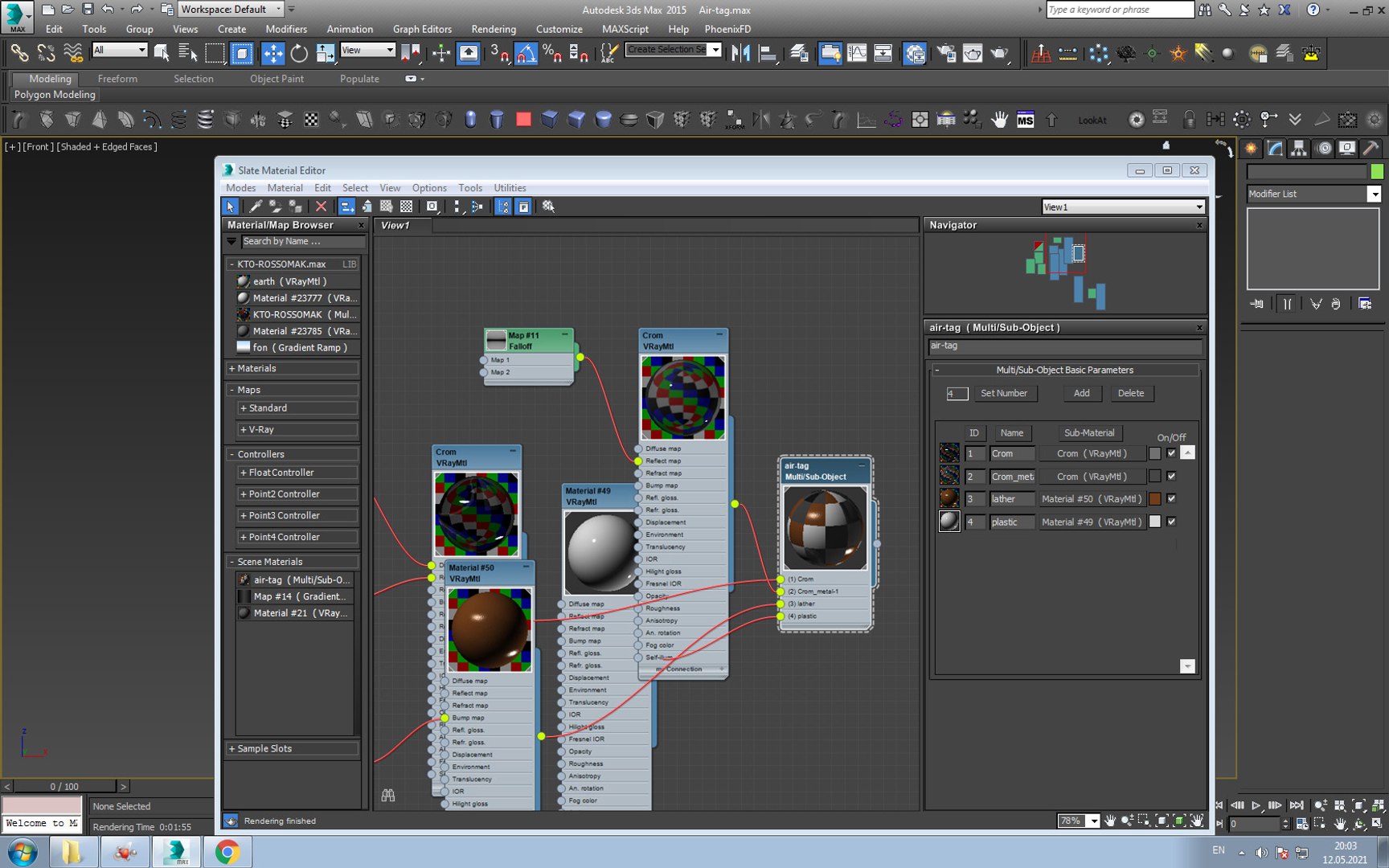Open the Utilities hammer panel tab
1389x868 pixels.
(1371, 148)
